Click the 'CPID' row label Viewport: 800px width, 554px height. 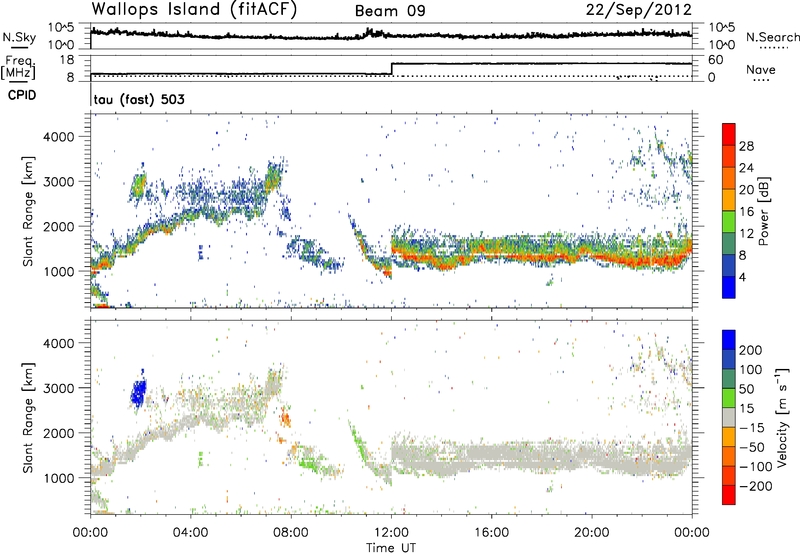tap(22, 95)
